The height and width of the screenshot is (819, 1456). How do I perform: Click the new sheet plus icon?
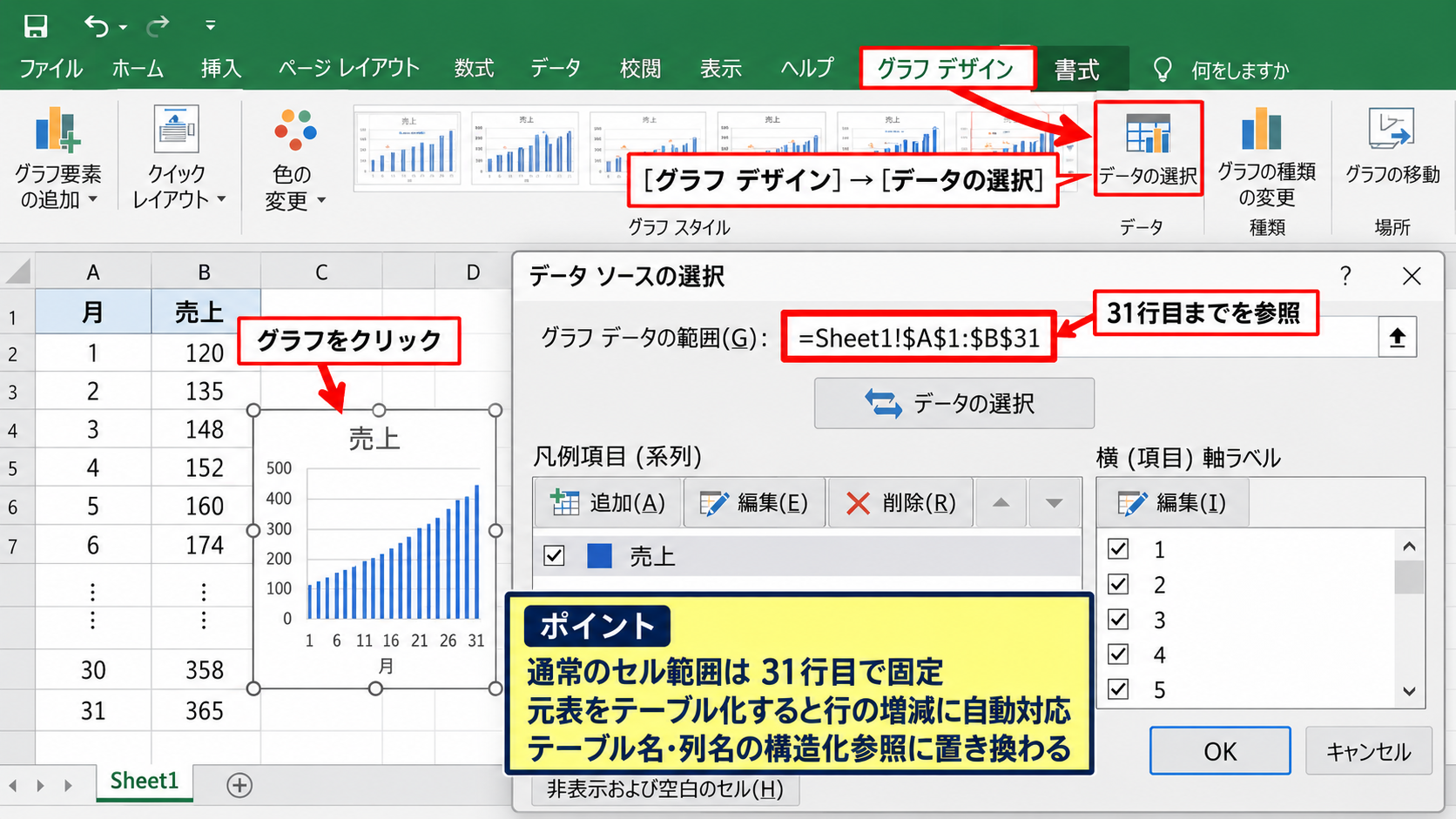[x=239, y=785]
